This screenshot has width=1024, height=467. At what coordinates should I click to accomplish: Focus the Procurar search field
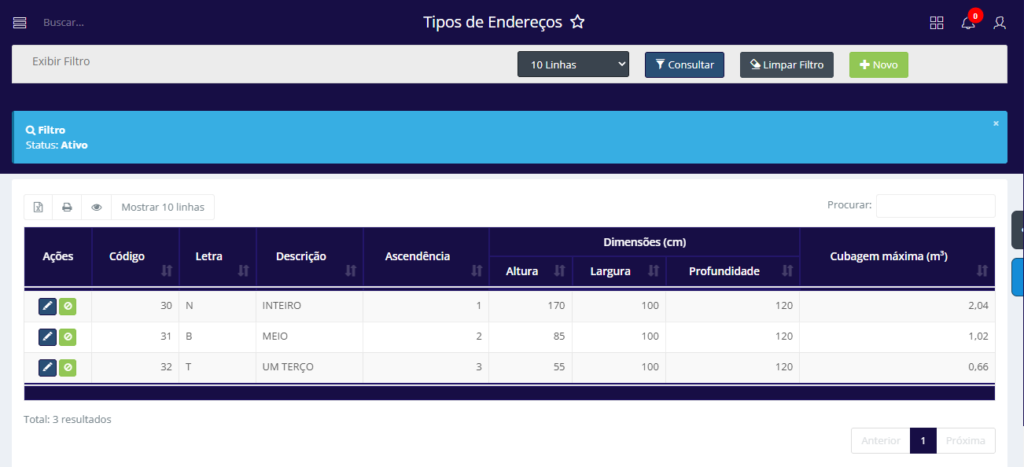tap(935, 205)
